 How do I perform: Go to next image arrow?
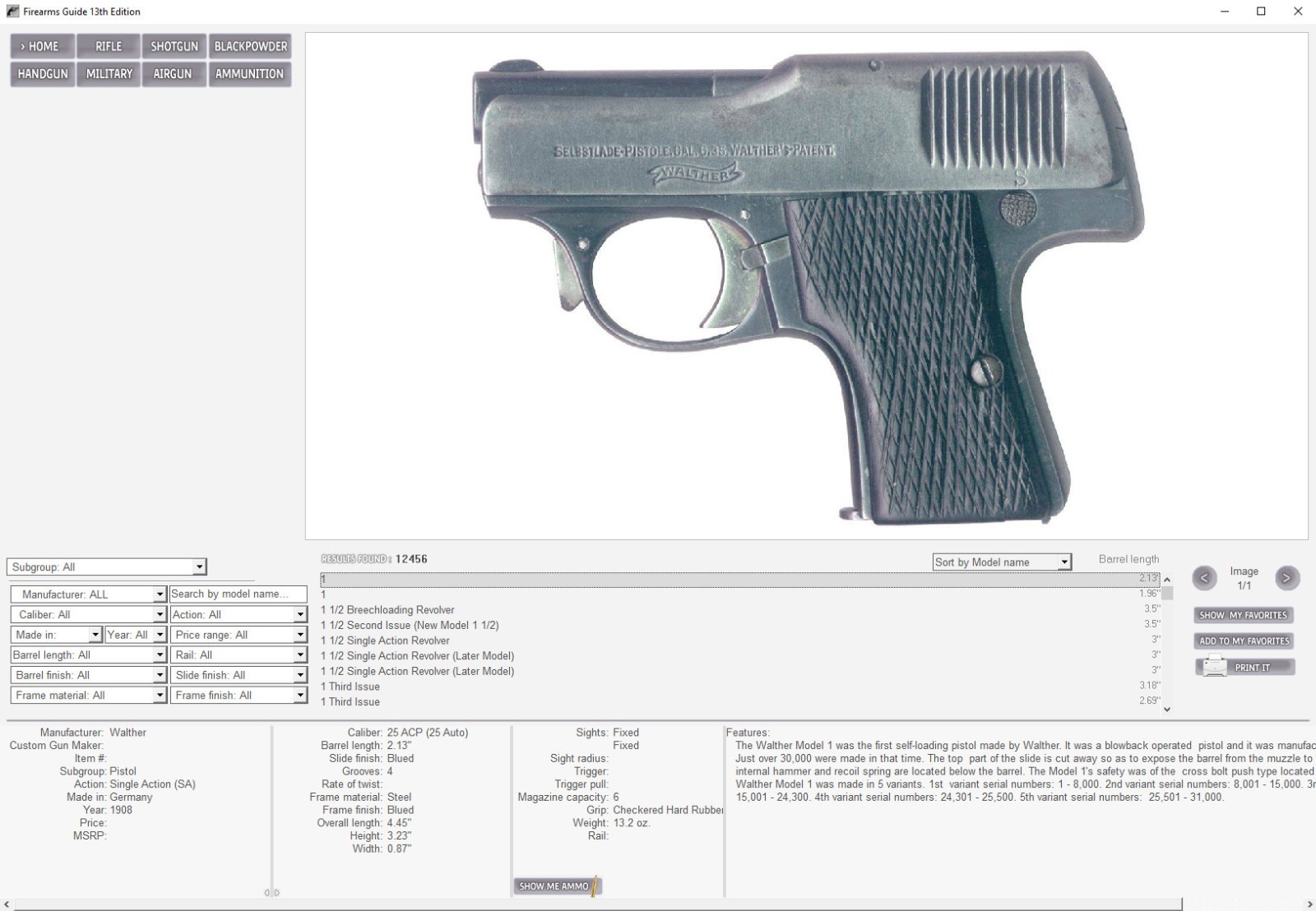1287,578
